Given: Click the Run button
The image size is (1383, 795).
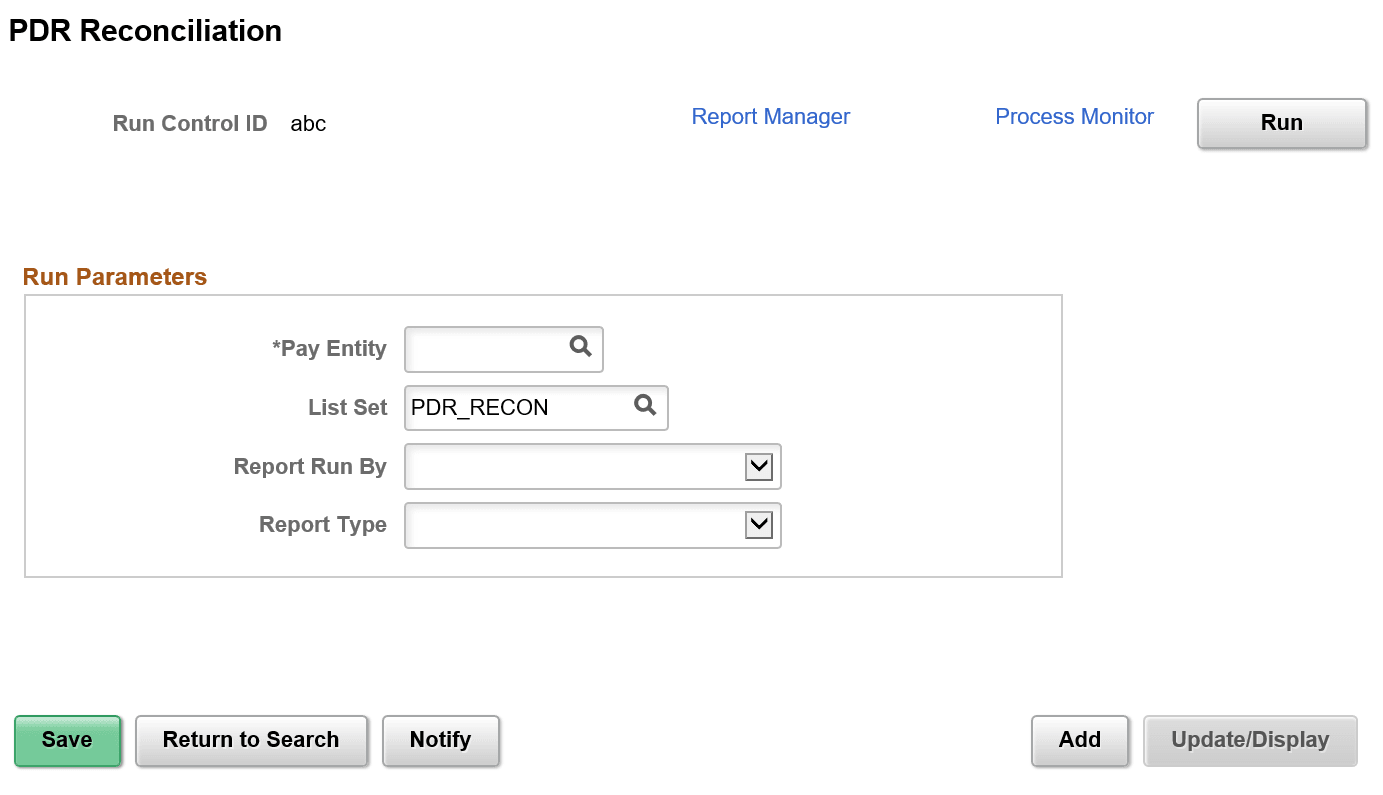Looking at the screenshot, I should [1281, 123].
